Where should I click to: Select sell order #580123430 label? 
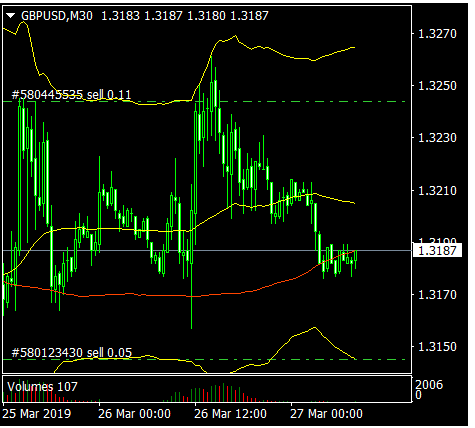tap(72, 353)
